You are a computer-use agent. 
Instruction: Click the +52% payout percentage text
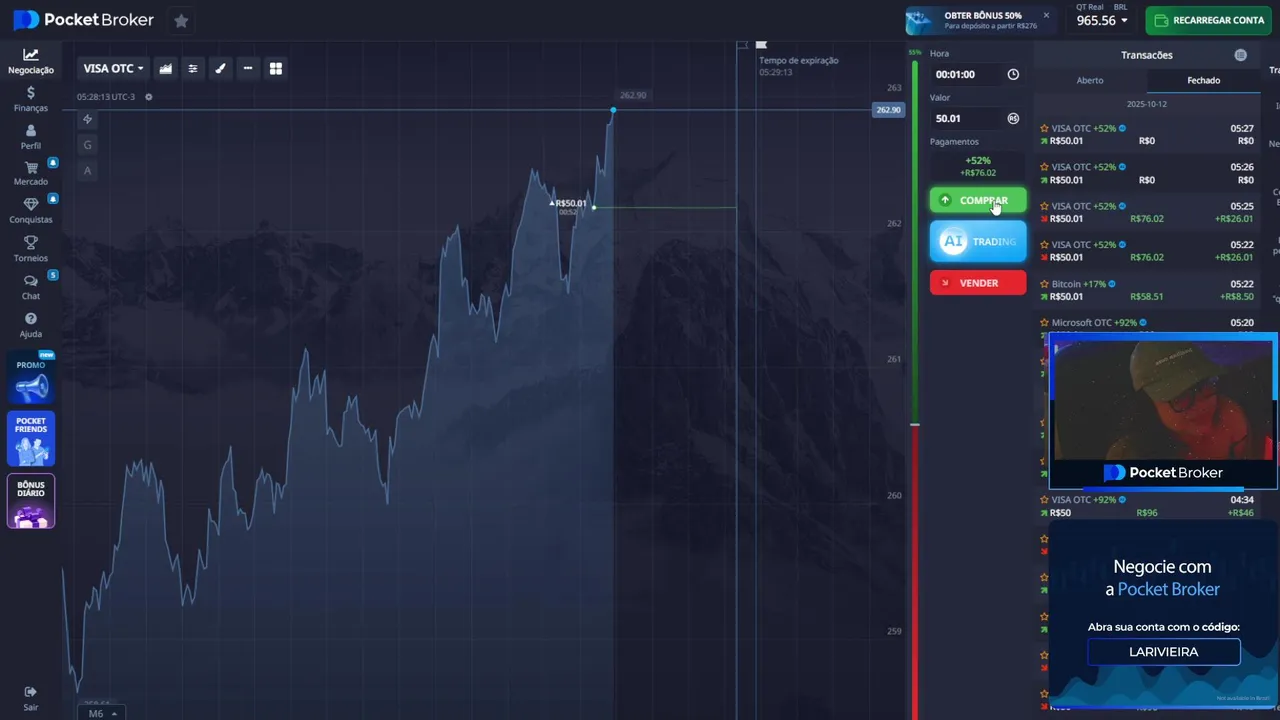(977, 160)
